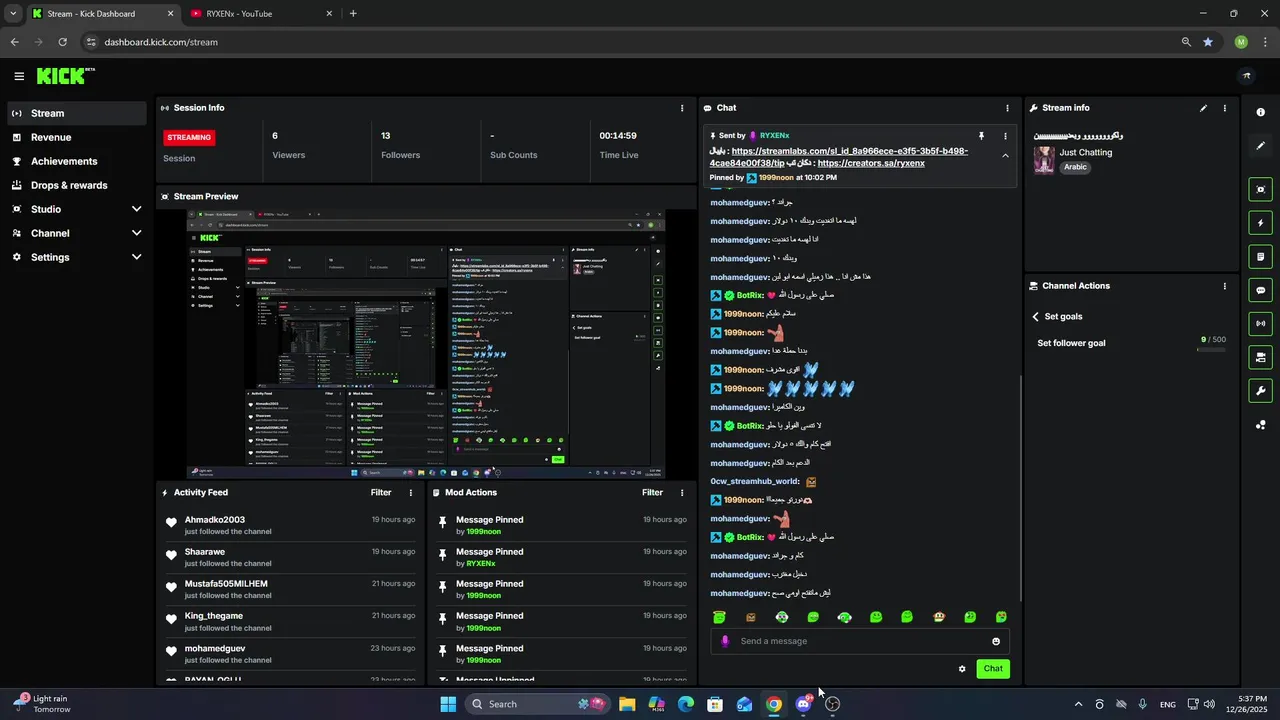Open File Explorer from the taskbar

(x=627, y=704)
